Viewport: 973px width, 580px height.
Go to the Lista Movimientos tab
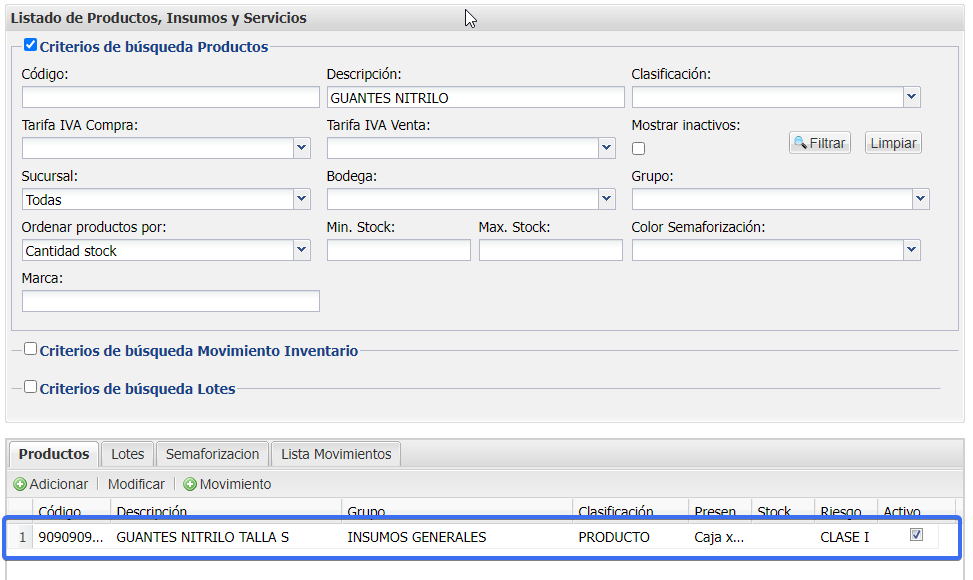pyautogui.click(x=336, y=454)
